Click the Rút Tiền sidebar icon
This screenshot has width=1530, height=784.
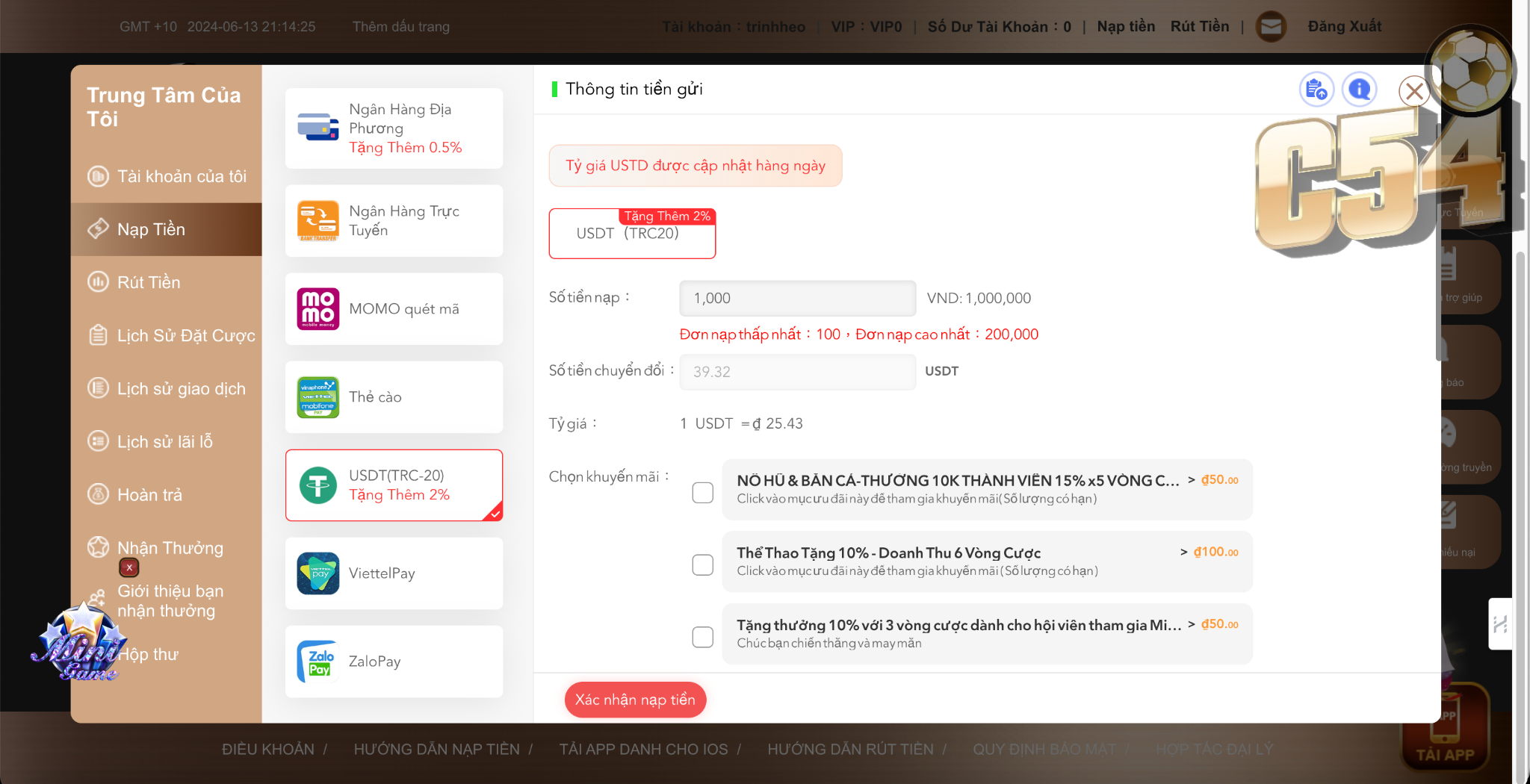pos(98,282)
